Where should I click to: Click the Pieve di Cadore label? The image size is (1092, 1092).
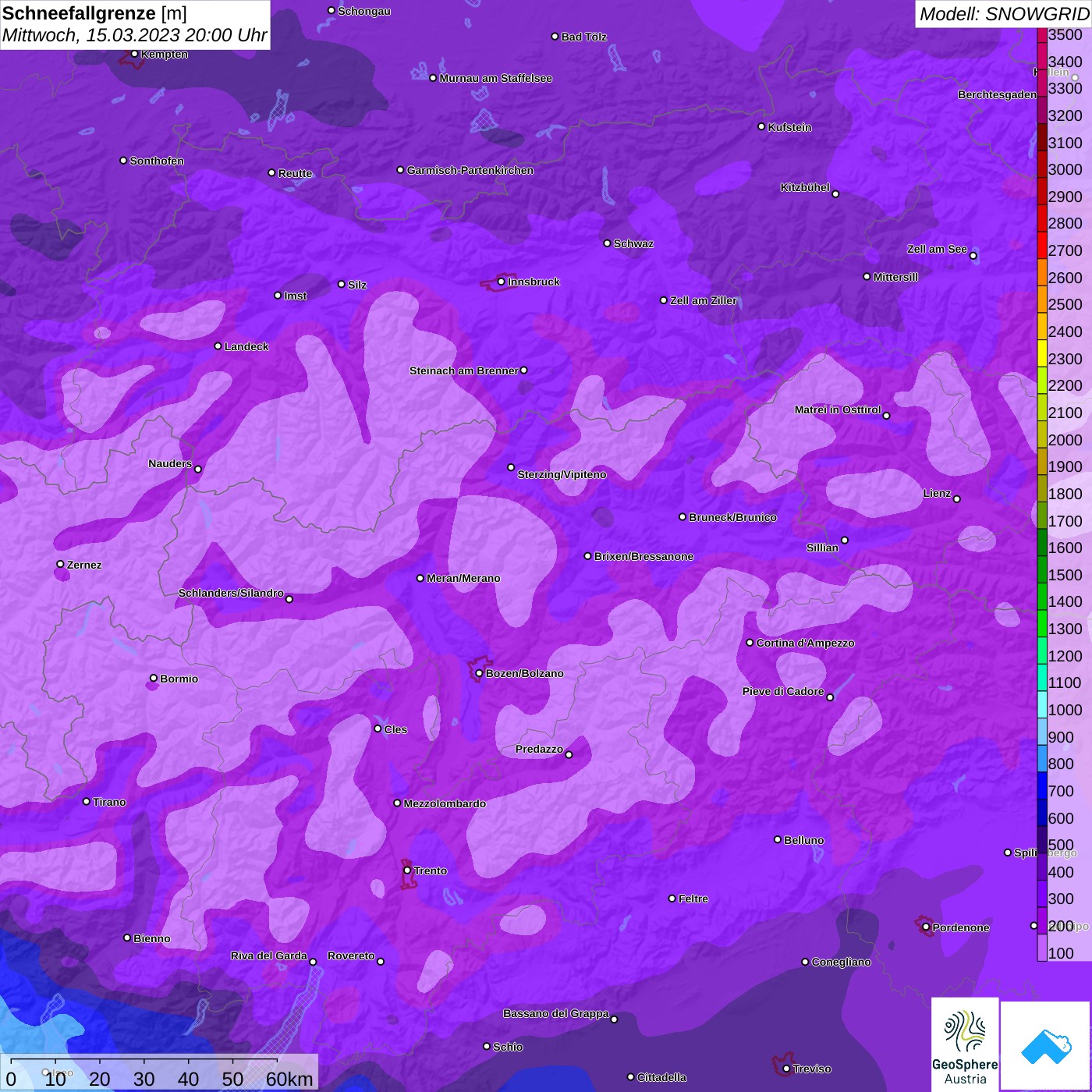tap(783, 691)
